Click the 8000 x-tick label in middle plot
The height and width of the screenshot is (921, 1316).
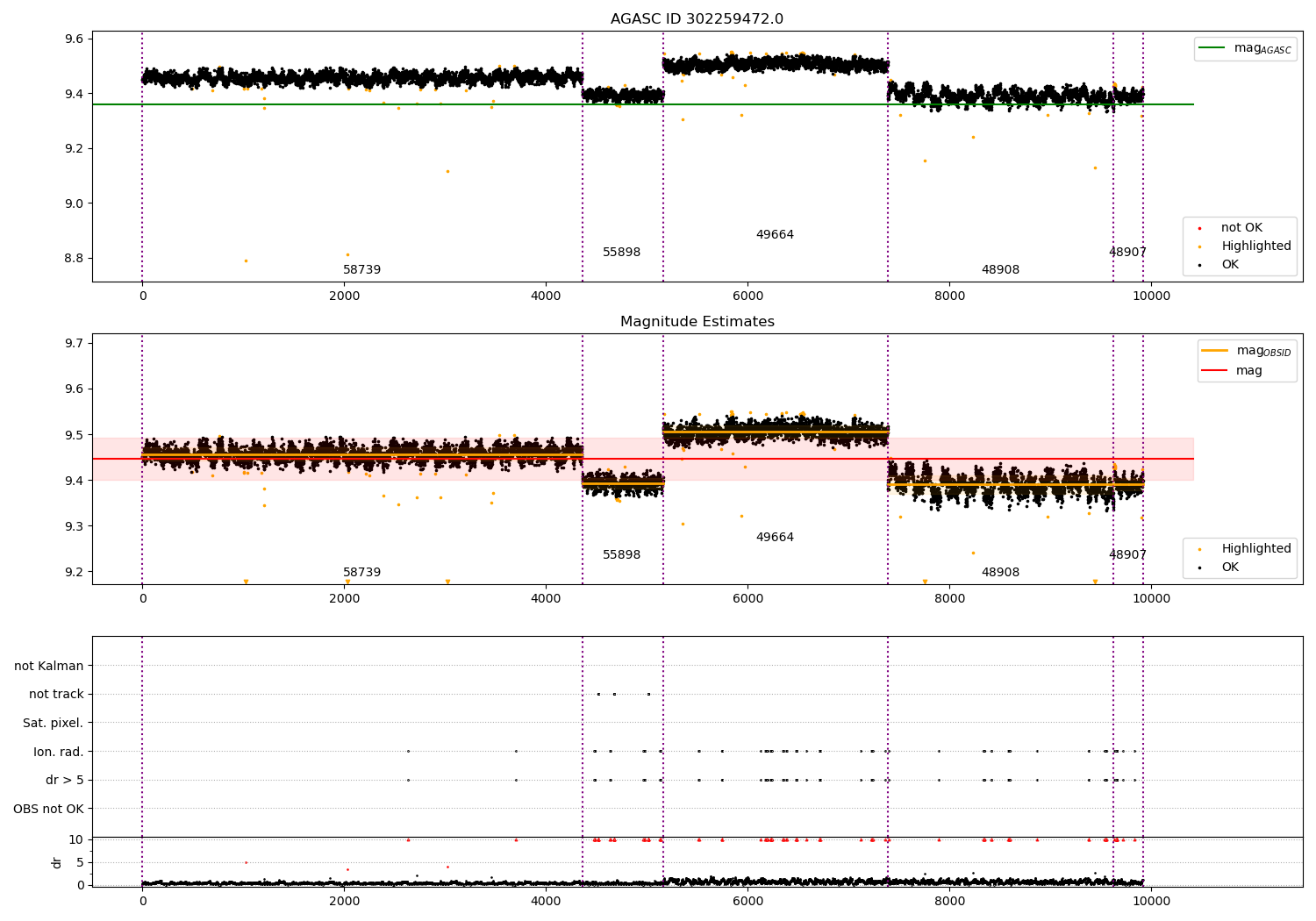949,599
